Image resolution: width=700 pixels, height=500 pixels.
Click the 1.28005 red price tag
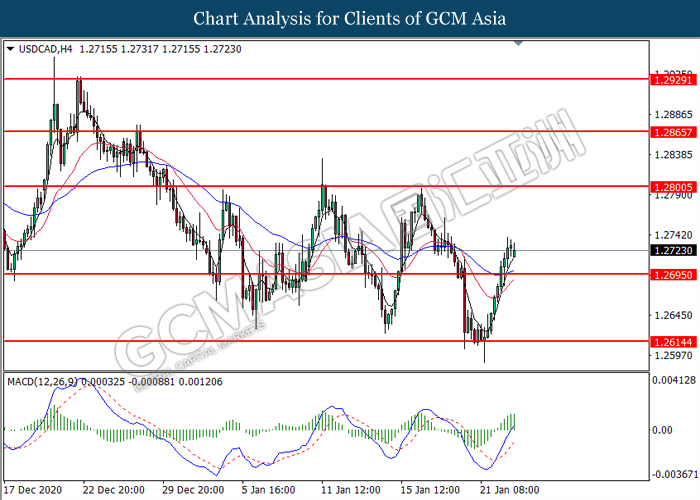click(x=671, y=186)
